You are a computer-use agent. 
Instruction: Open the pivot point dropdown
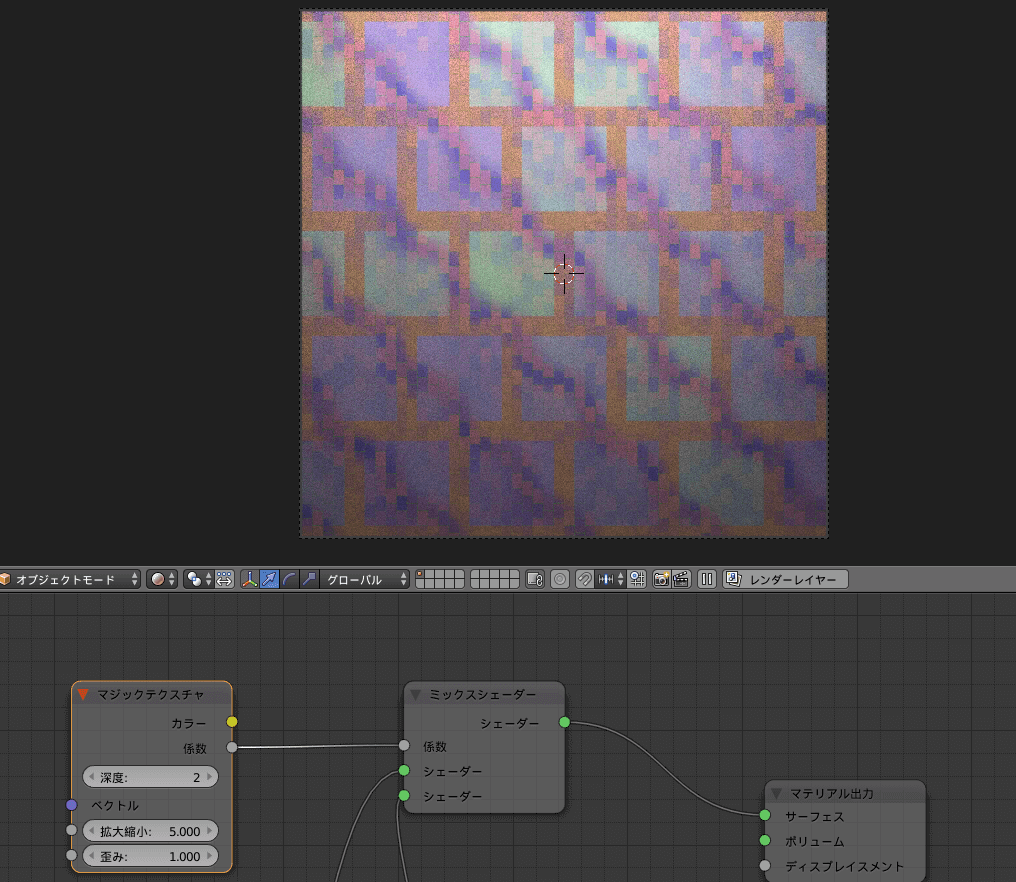pos(199,579)
